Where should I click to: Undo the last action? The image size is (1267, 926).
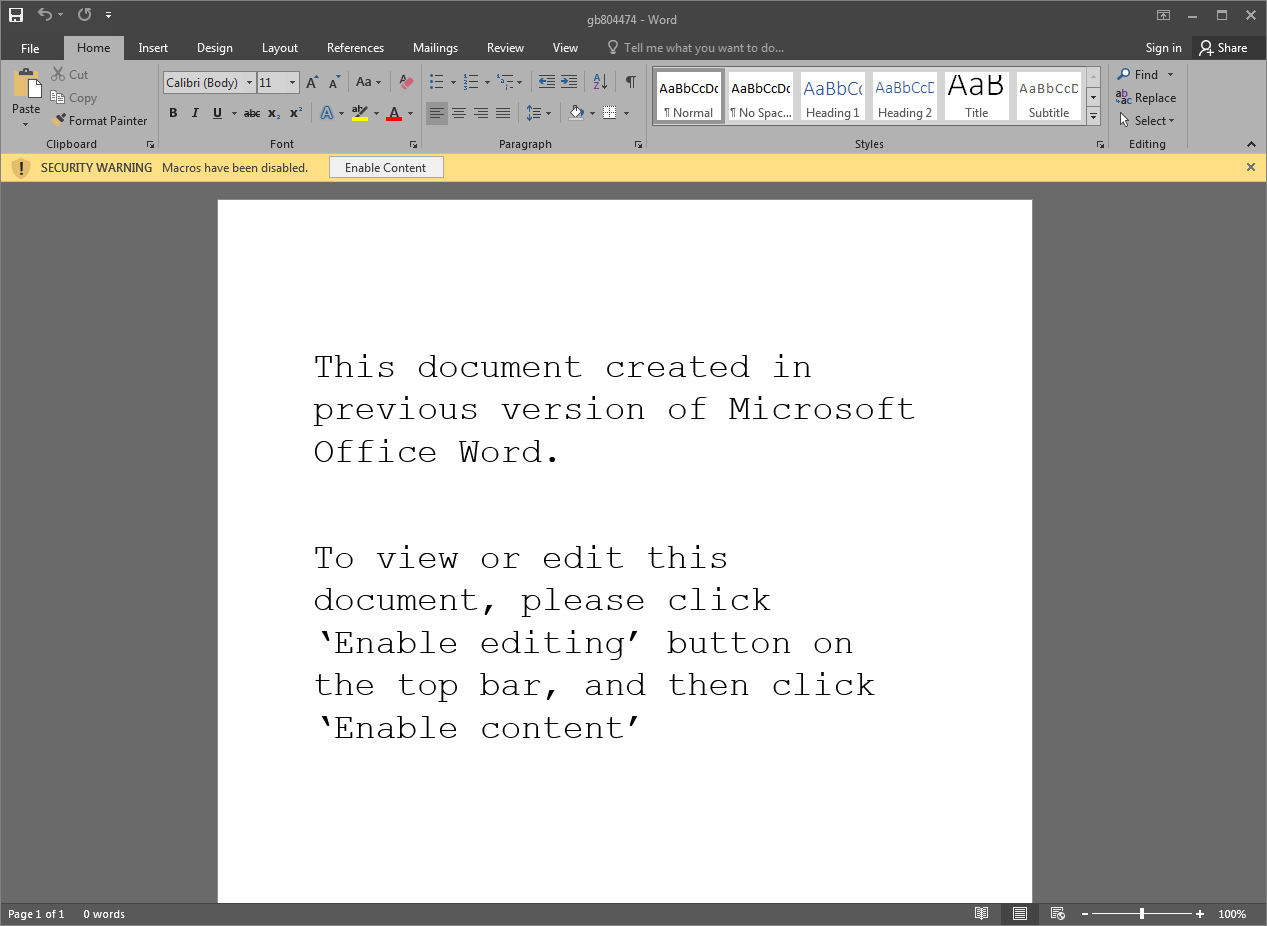pyautogui.click(x=45, y=15)
